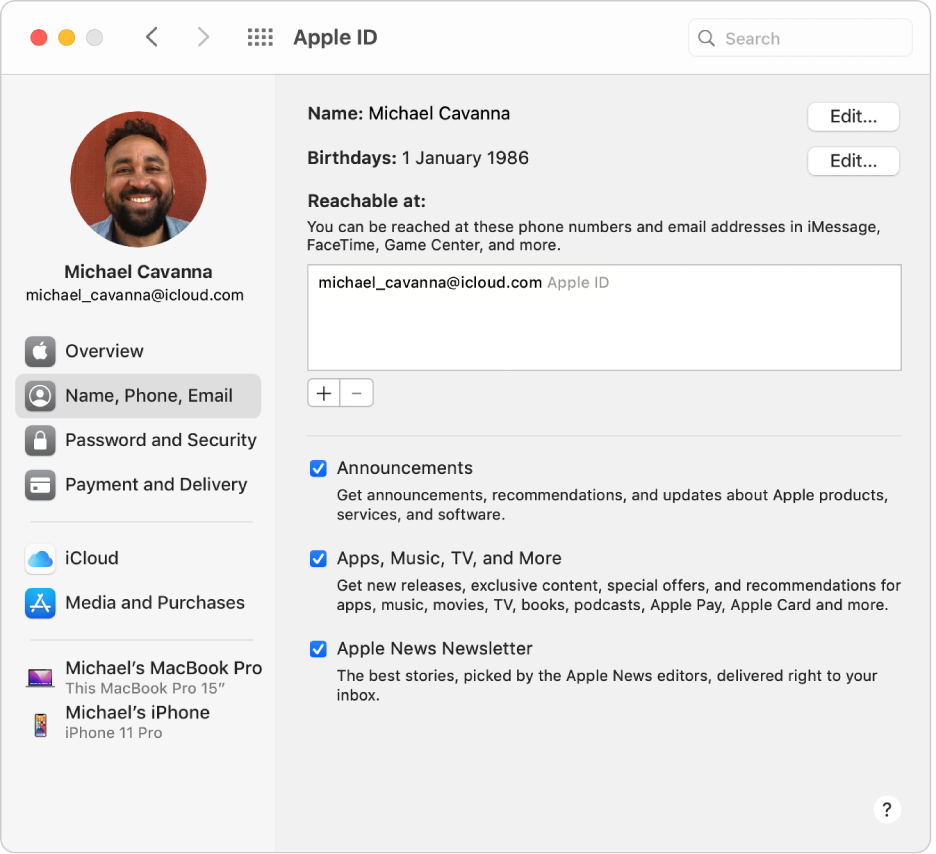Select Michael's iPhone device
Viewport: 936px width, 854px height.
136,712
